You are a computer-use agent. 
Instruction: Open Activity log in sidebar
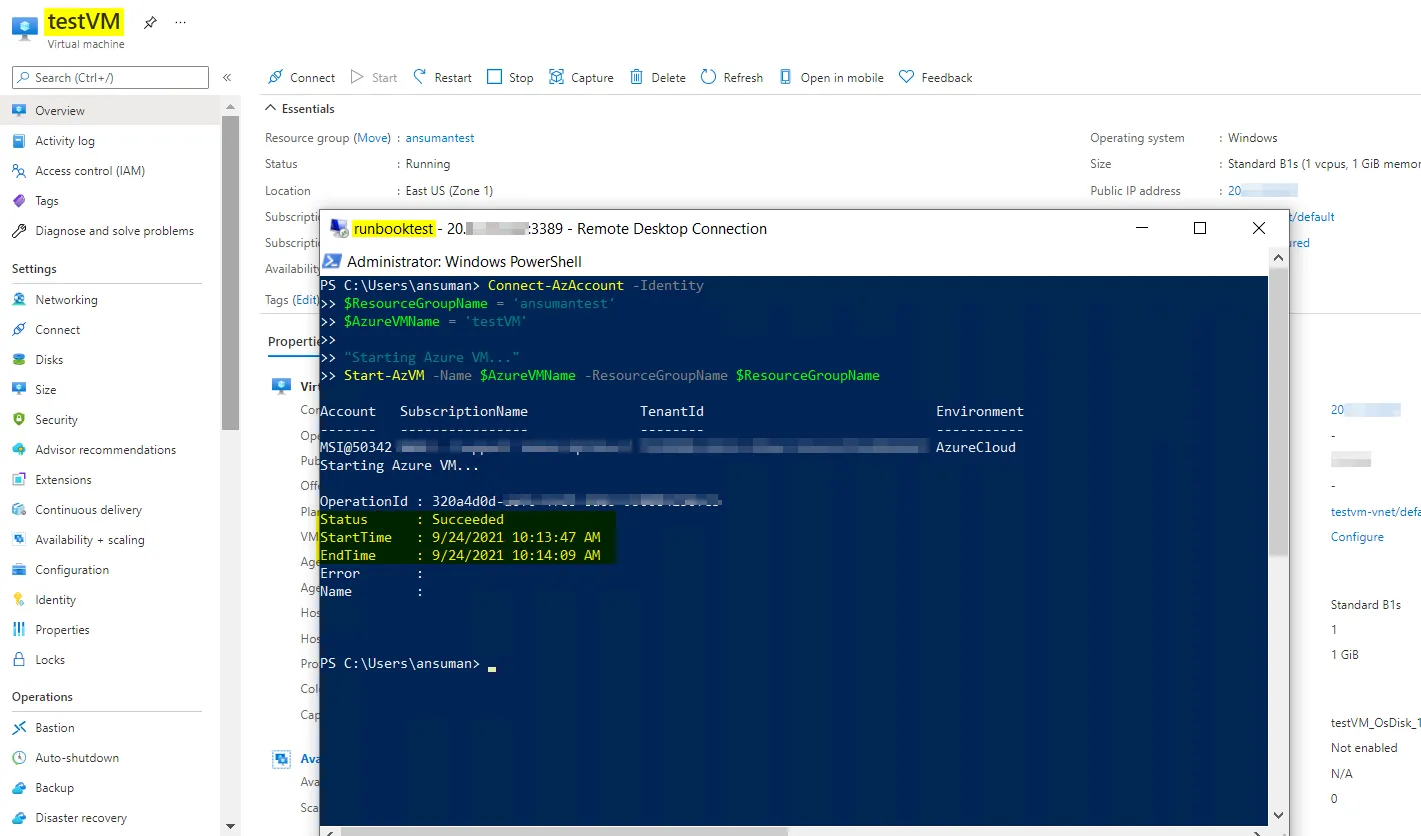pyautogui.click(x=65, y=141)
